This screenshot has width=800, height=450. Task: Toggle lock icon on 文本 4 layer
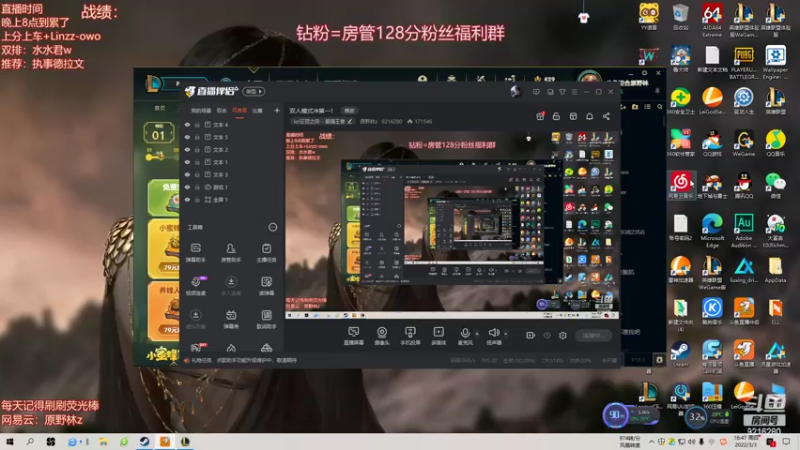pyautogui.click(x=197, y=124)
